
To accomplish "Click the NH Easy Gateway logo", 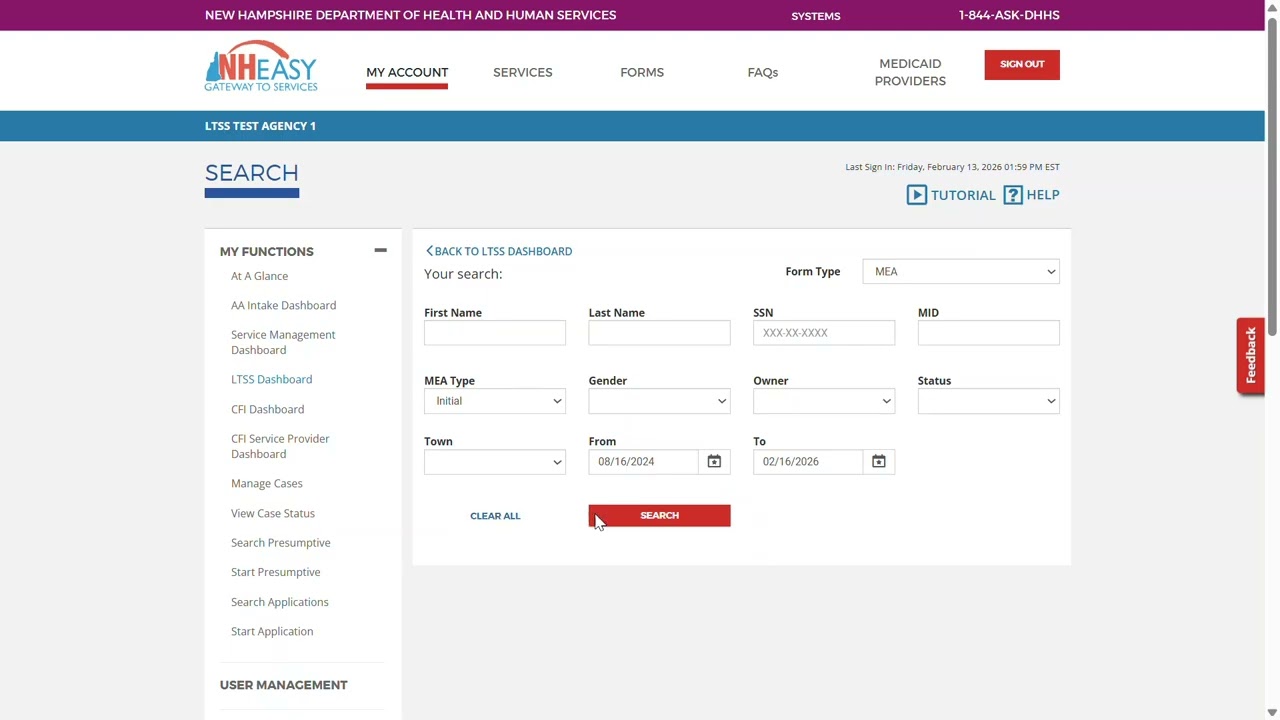I will tap(261, 67).
